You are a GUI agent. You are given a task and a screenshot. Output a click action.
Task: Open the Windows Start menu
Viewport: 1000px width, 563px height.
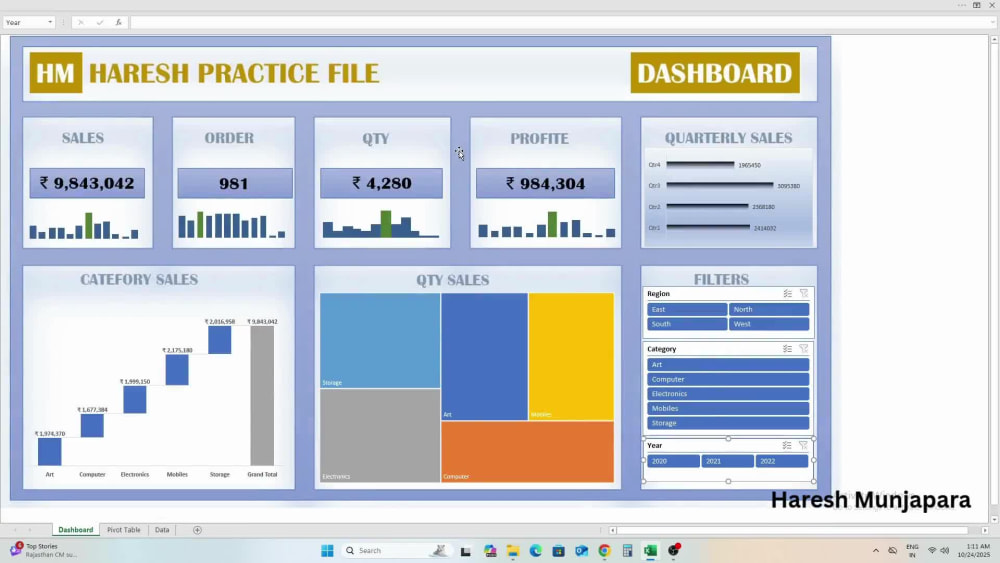327,551
